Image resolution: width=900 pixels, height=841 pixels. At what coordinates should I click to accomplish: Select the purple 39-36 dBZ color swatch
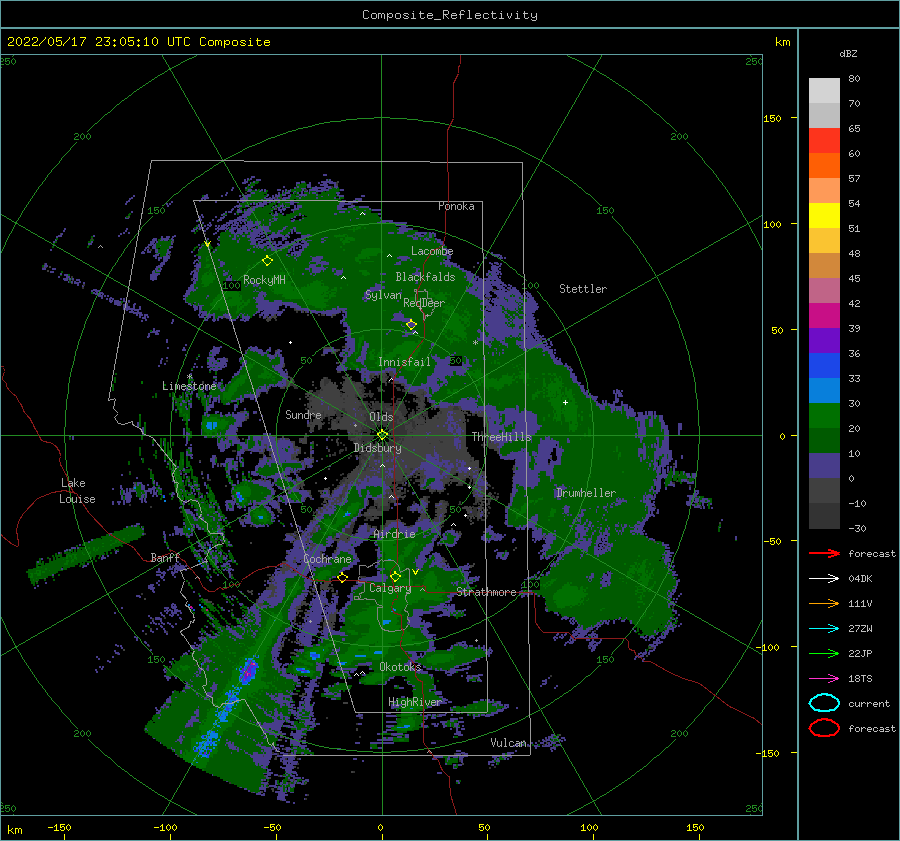[824, 341]
